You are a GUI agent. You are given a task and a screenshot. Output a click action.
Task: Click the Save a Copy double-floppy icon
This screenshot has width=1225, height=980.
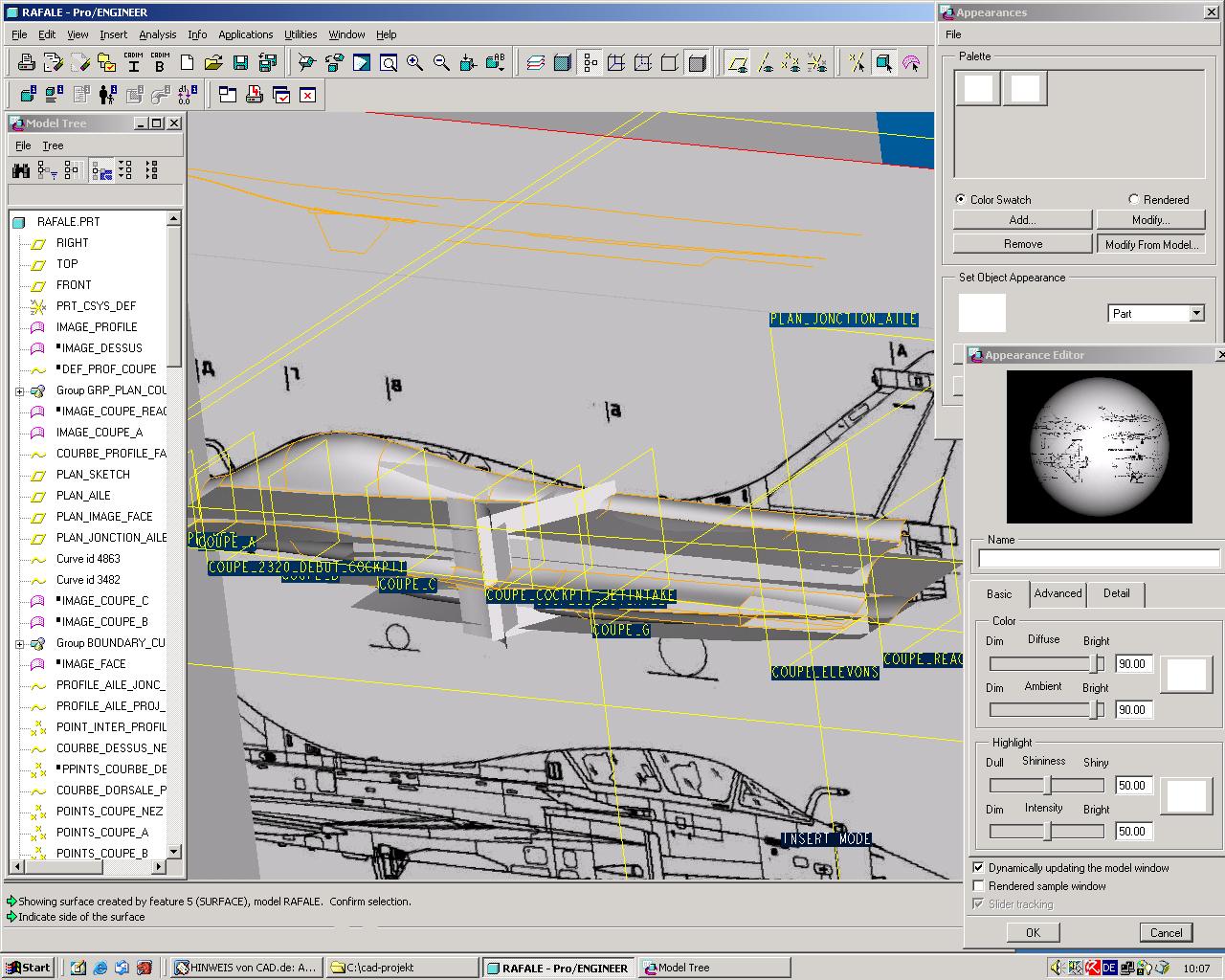pos(267,63)
